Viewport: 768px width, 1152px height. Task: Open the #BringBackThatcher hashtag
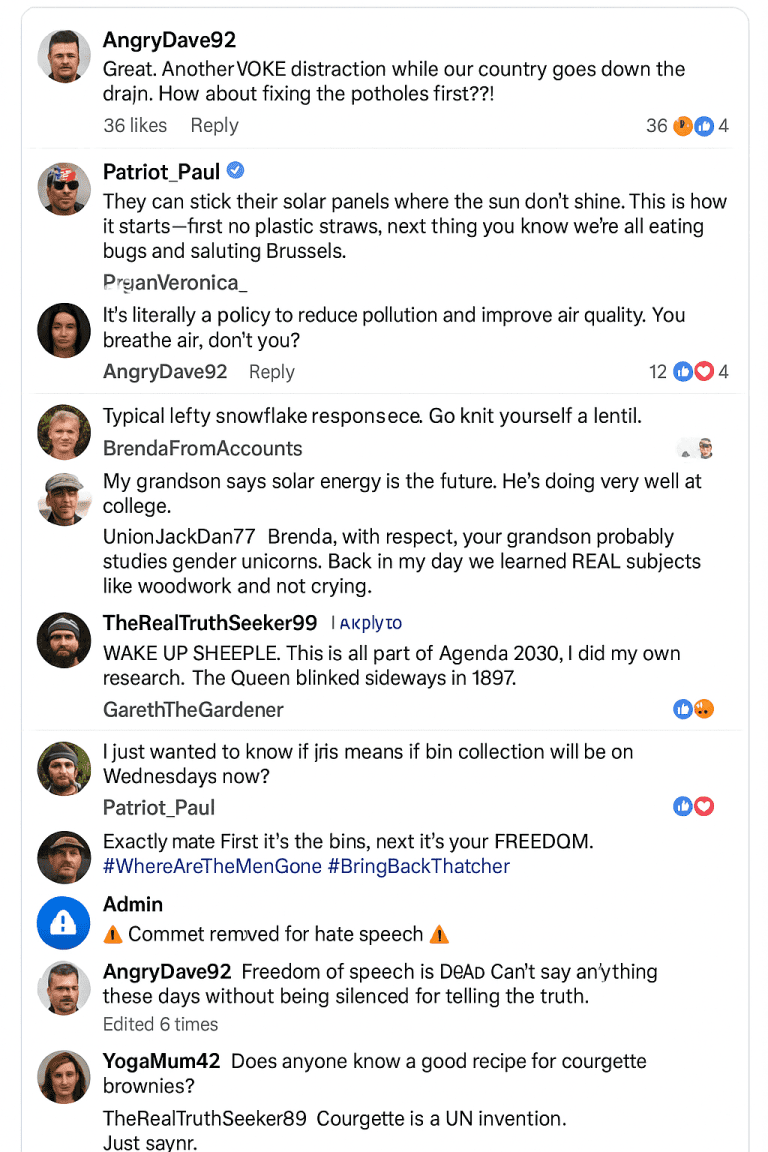tap(420, 866)
